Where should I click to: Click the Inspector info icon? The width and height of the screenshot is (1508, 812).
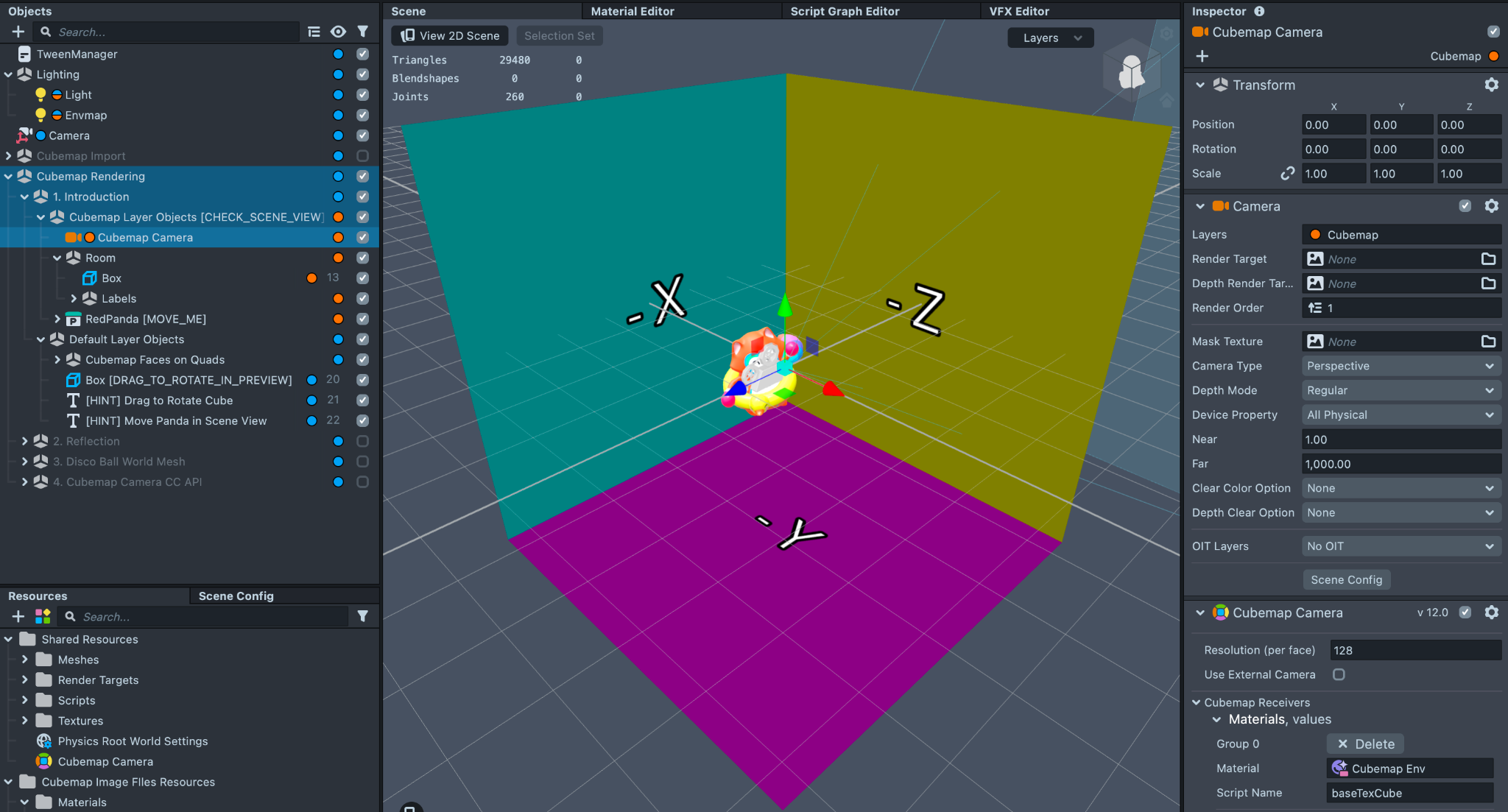[1259, 11]
